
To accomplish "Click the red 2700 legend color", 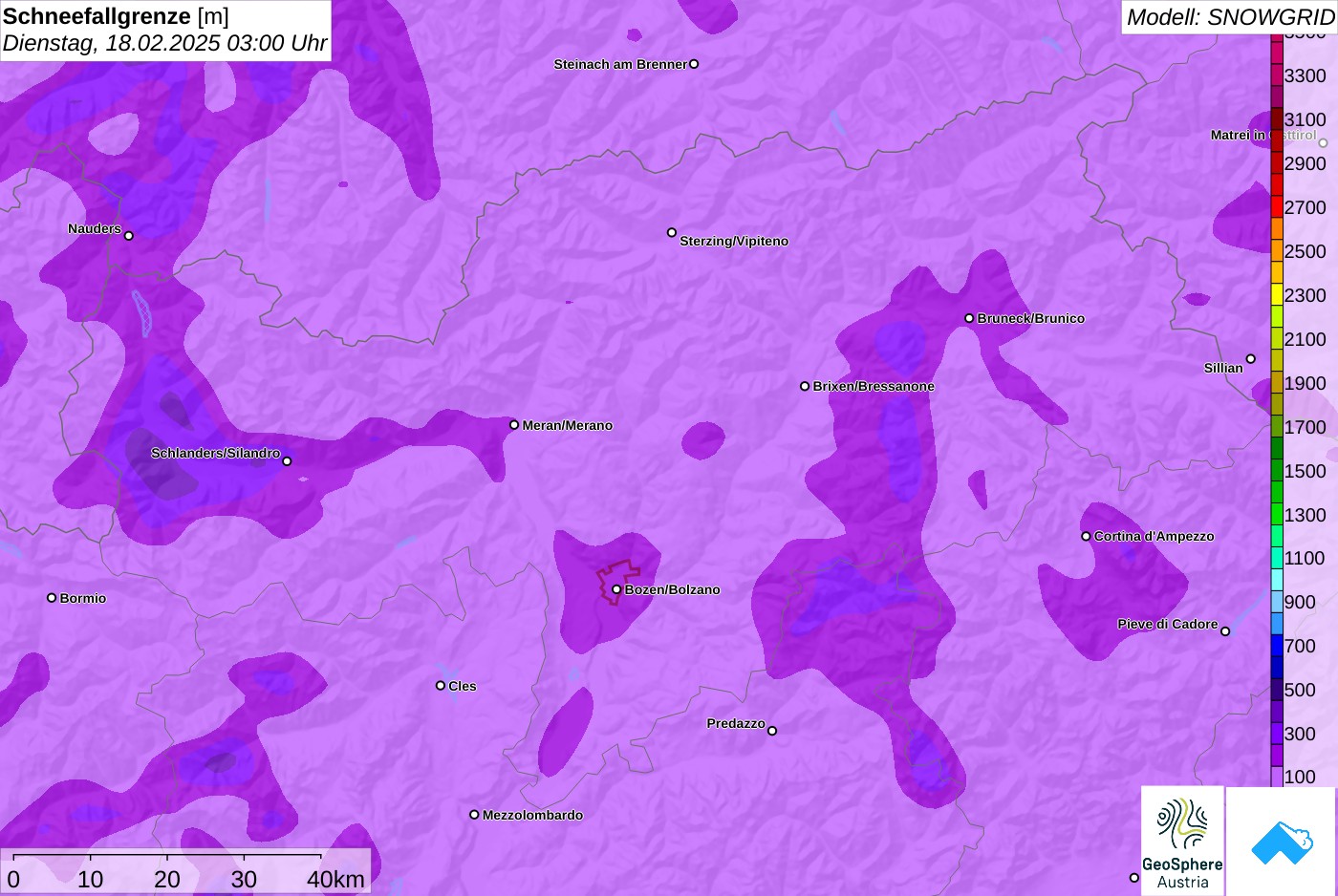I will pyautogui.click(x=1277, y=207).
